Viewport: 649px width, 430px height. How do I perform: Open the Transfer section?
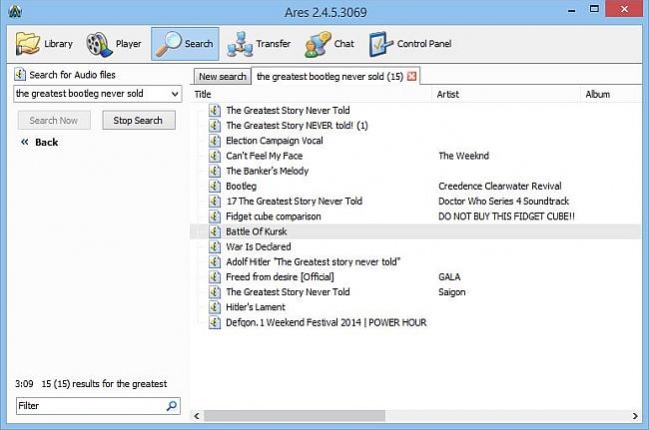[259, 44]
